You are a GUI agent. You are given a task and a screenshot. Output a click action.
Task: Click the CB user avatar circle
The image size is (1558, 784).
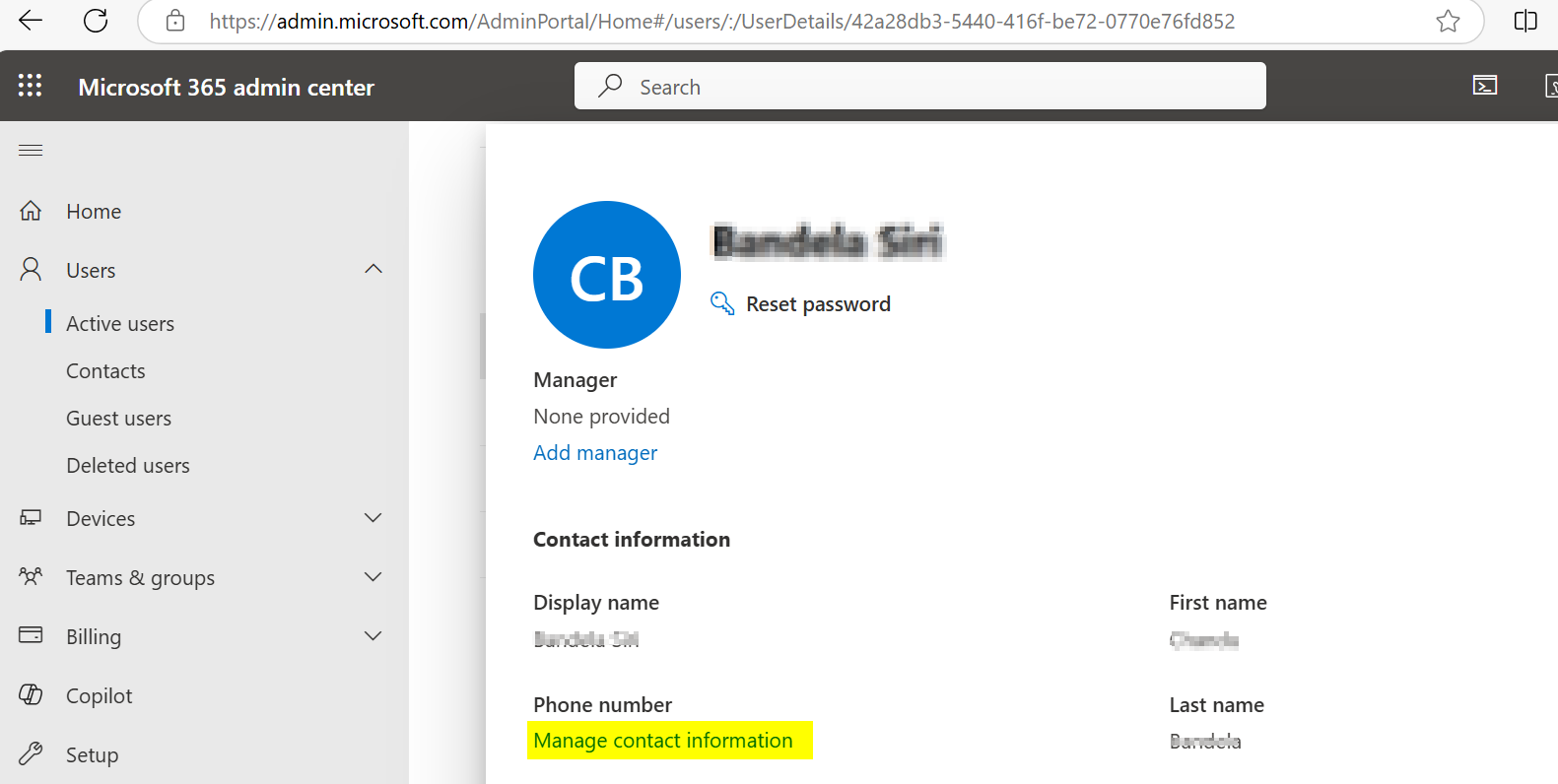coord(607,275)
